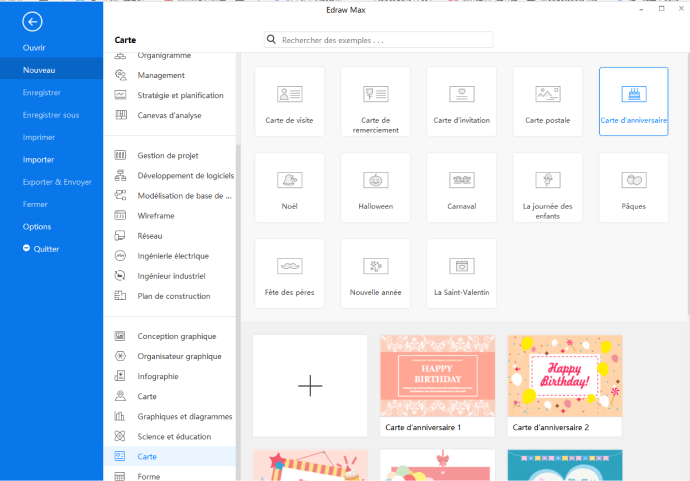Click the back arrow icon
Image resolution: width=690 pixels, height=481 pixels.
pyautogui.click(x=32, y=21)
